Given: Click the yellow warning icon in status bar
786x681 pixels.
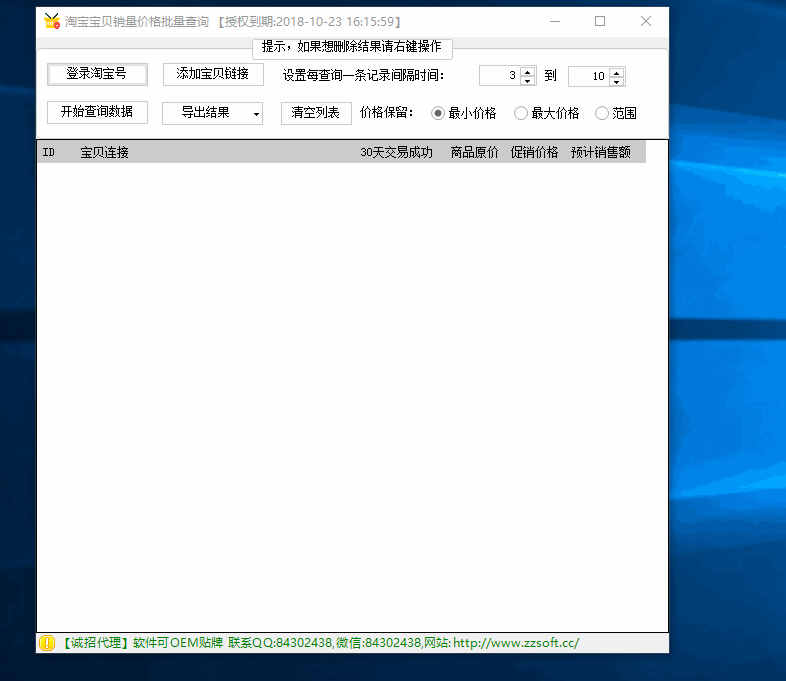Looking at the screenshot, I should point(47,643).
